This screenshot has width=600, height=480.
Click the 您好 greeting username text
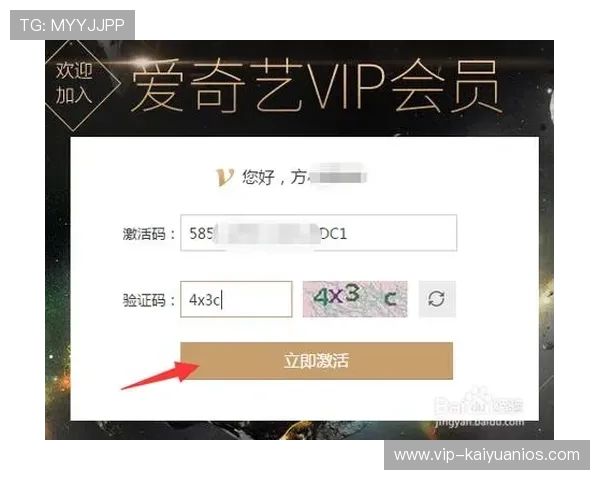pos(304,177)
